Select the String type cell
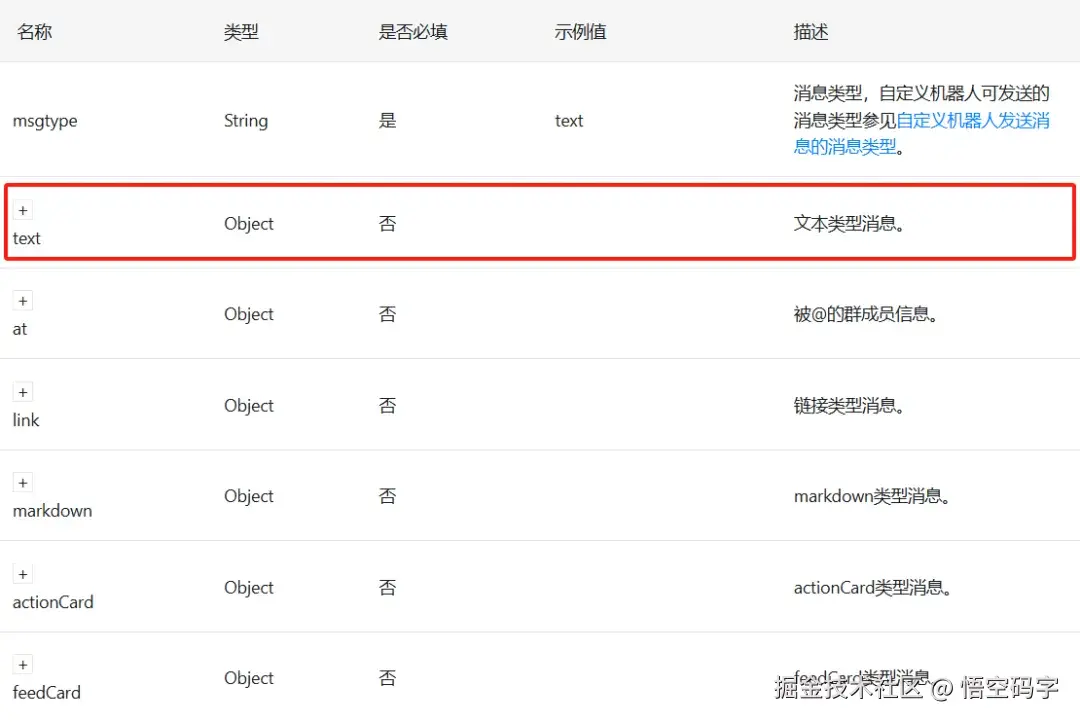 click(246, 121)
